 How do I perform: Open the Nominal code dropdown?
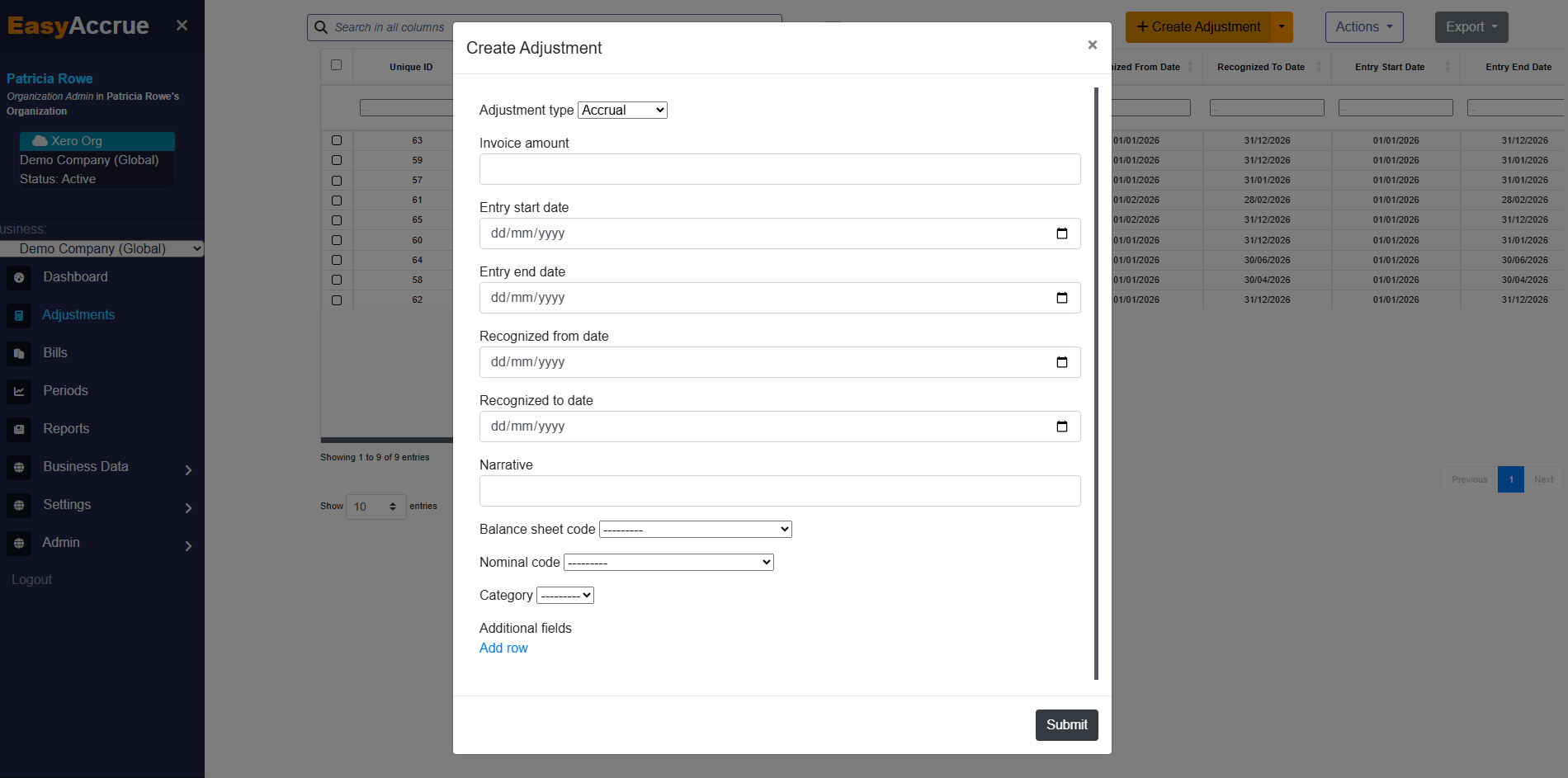coord(668,562)
